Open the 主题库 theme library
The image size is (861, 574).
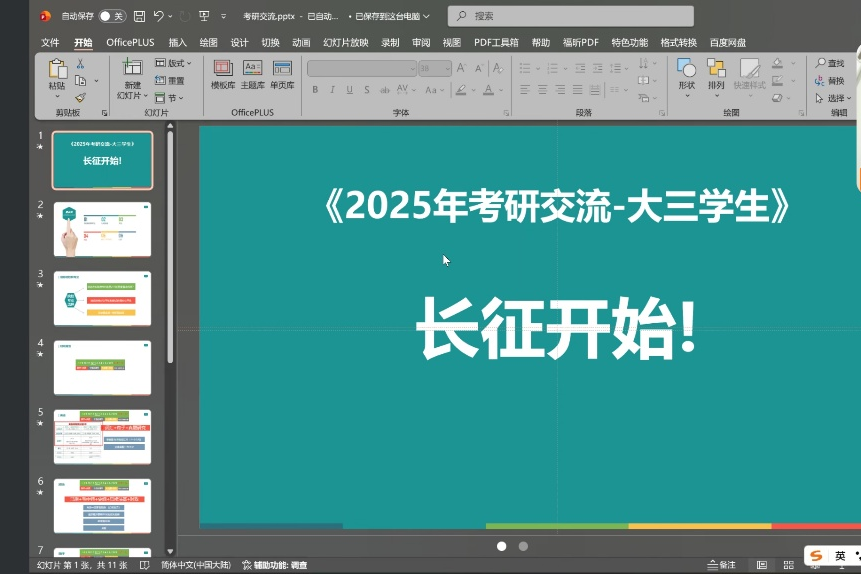pos(252,74)
